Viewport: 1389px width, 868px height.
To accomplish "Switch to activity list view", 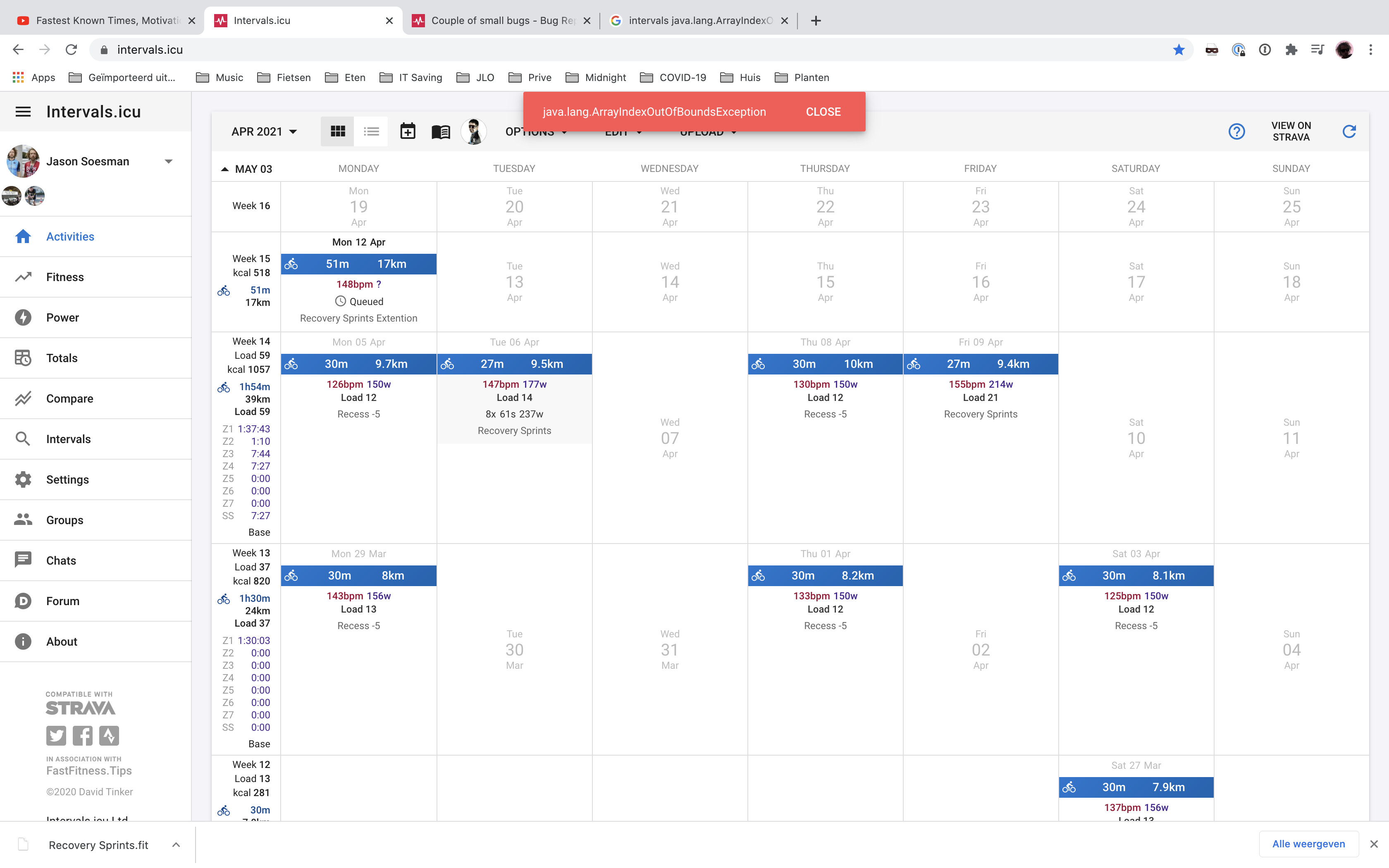I will coord(371,131).
